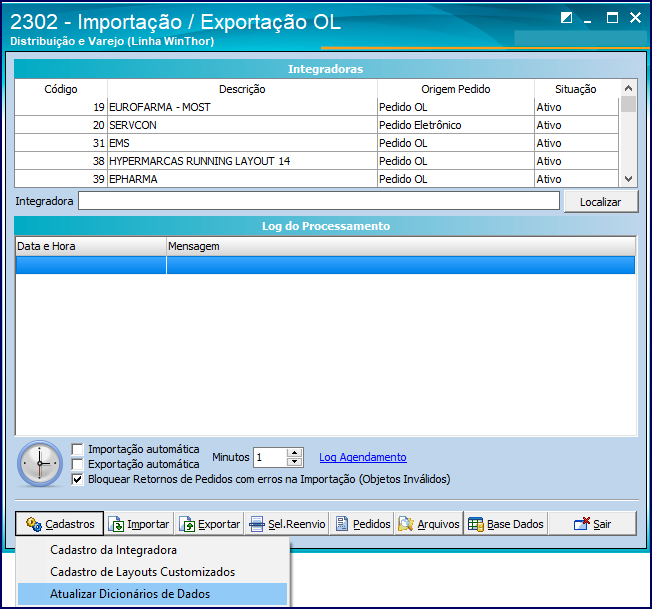The height and width of the screenshot is (609, 652).
Task: Click the Sair button label
Action: tap(602, 524)
